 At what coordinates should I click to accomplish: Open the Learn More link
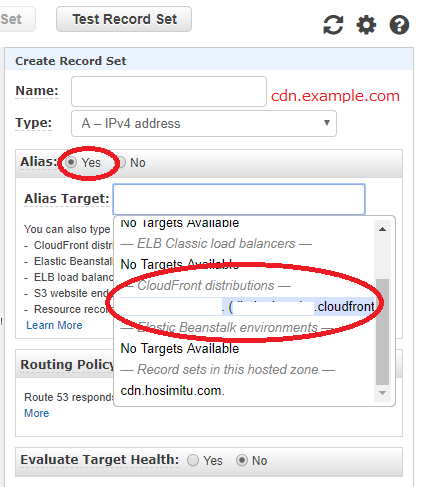click(54, 325)
